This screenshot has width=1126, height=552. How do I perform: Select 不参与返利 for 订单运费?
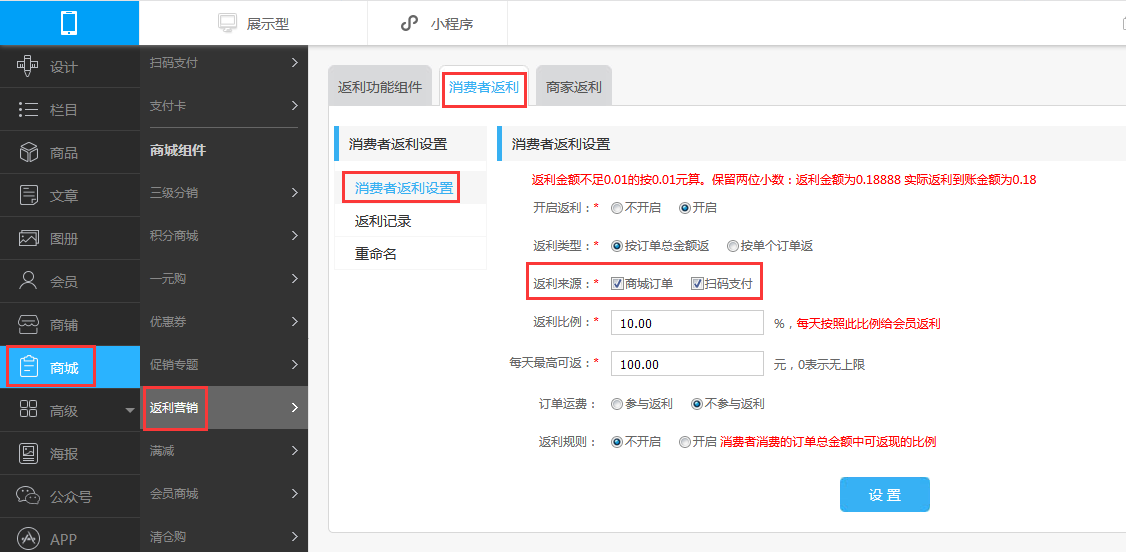click(x=696, y=404)
